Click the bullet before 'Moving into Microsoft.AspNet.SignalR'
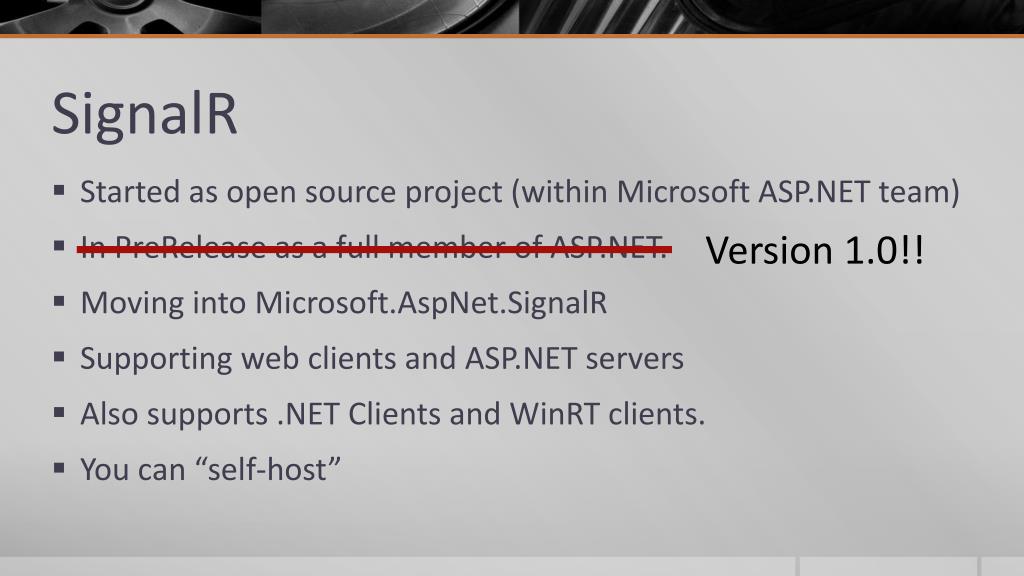Viewport: 1024px width, 576px height. tap(59, 302)
